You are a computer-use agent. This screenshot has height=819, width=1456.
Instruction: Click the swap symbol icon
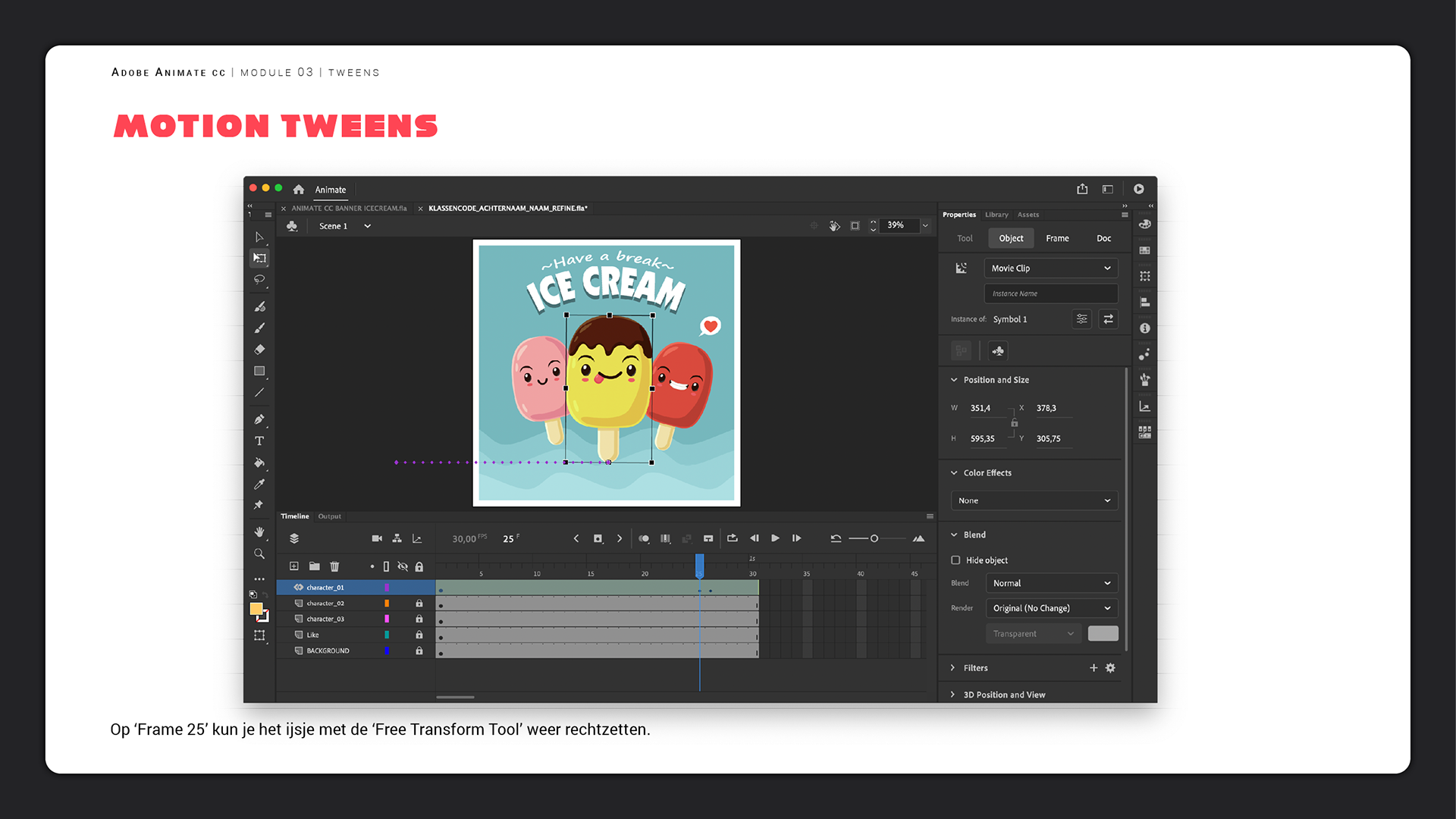coord(1108,319)
